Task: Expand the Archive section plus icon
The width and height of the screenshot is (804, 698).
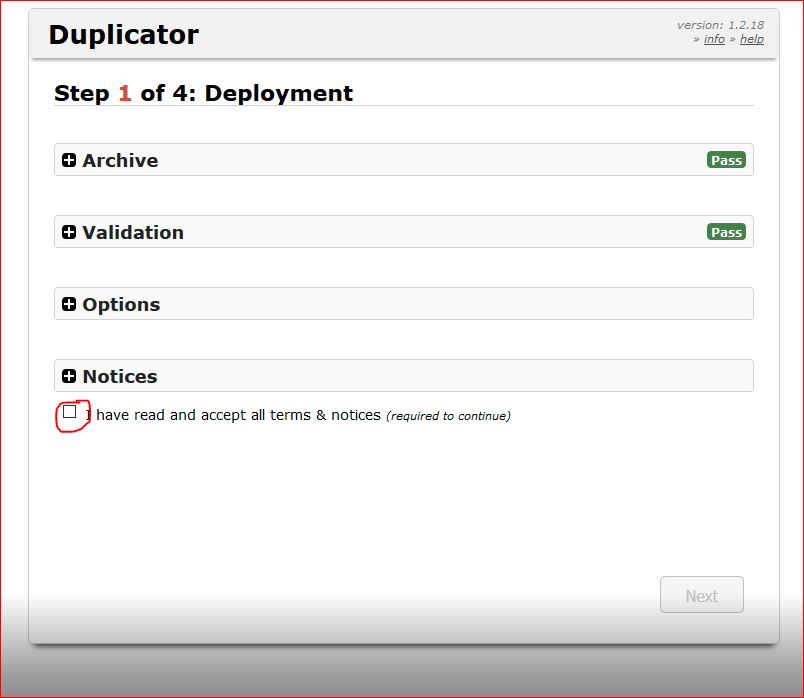Action: (x=69, y=160)
